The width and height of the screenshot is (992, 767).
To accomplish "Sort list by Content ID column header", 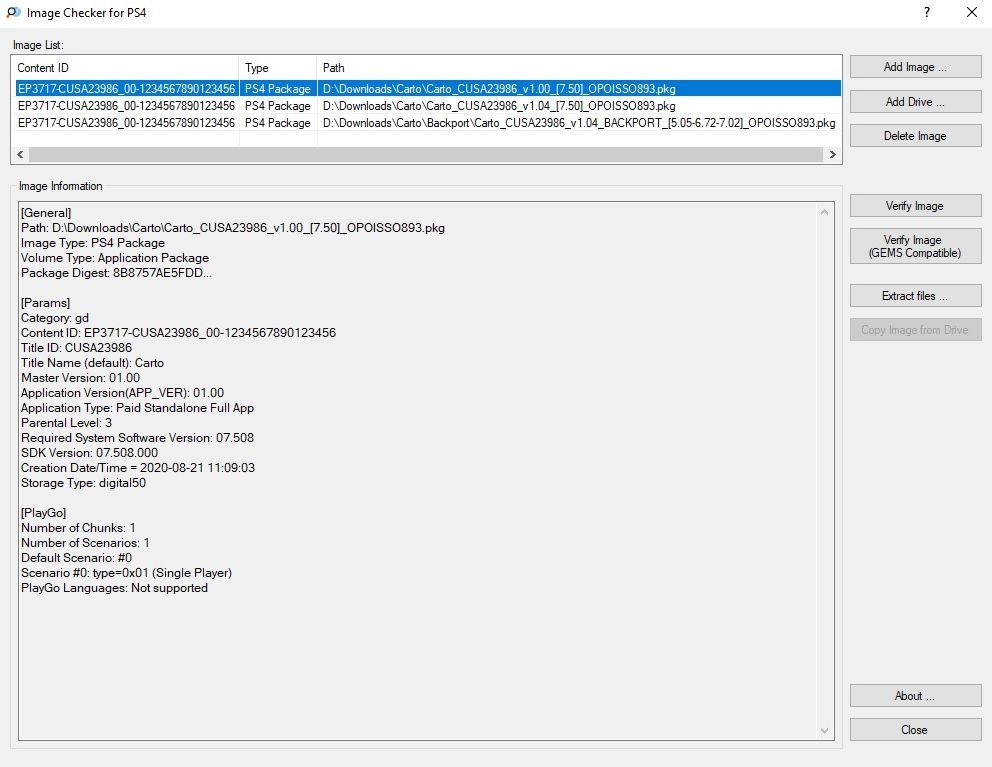I will coord(125,68).
